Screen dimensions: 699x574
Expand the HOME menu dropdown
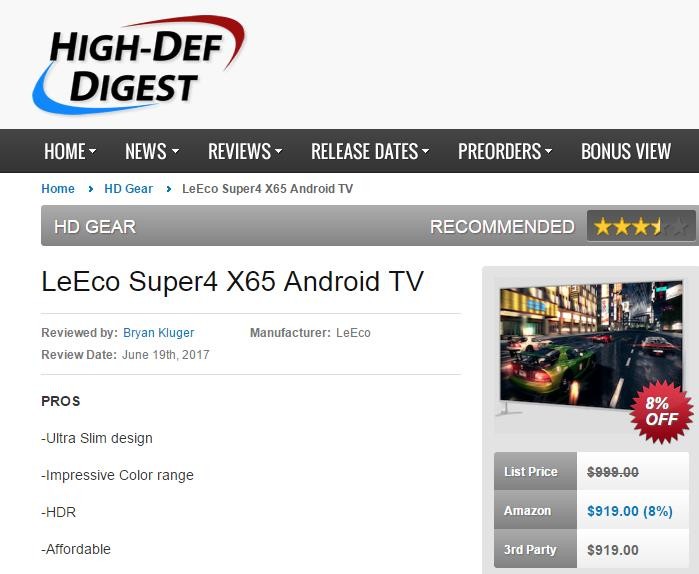(70, 151)
